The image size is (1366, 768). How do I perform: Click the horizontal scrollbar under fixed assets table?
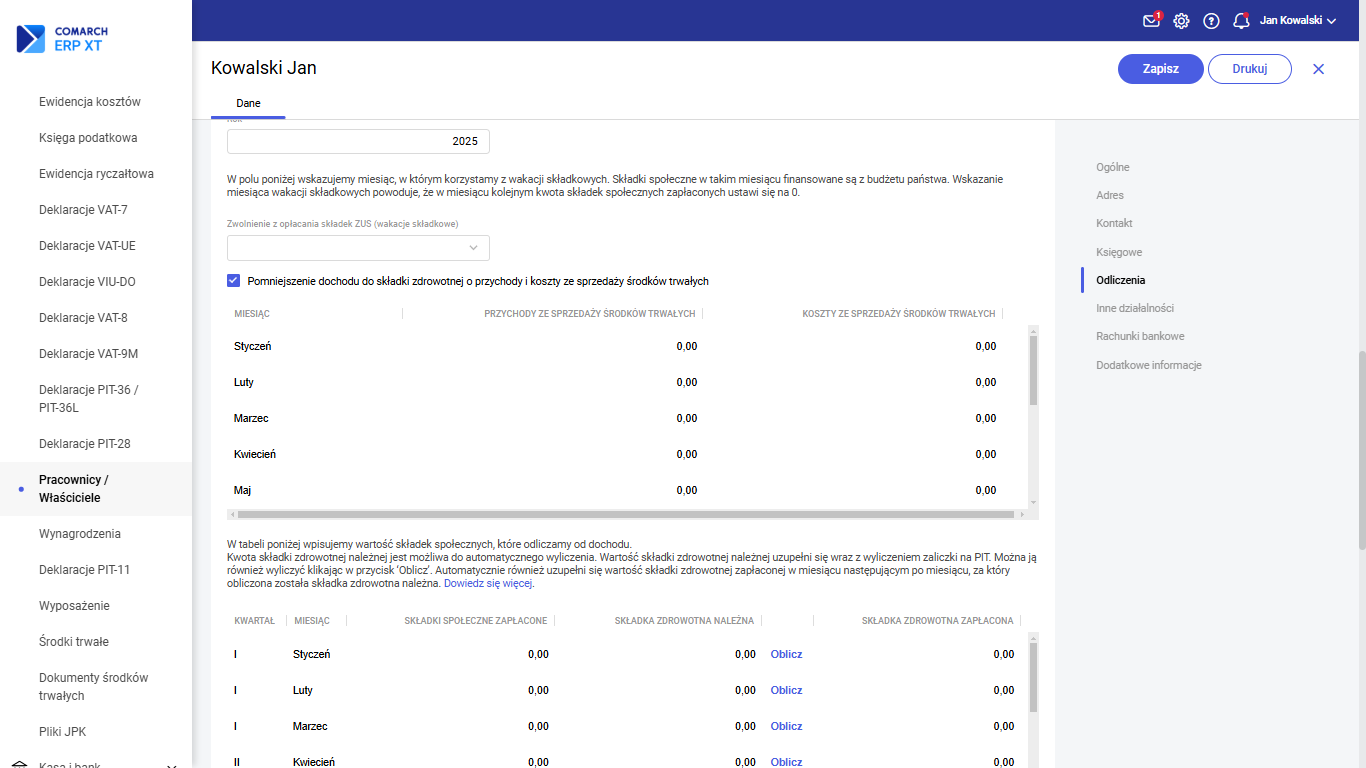626,514
